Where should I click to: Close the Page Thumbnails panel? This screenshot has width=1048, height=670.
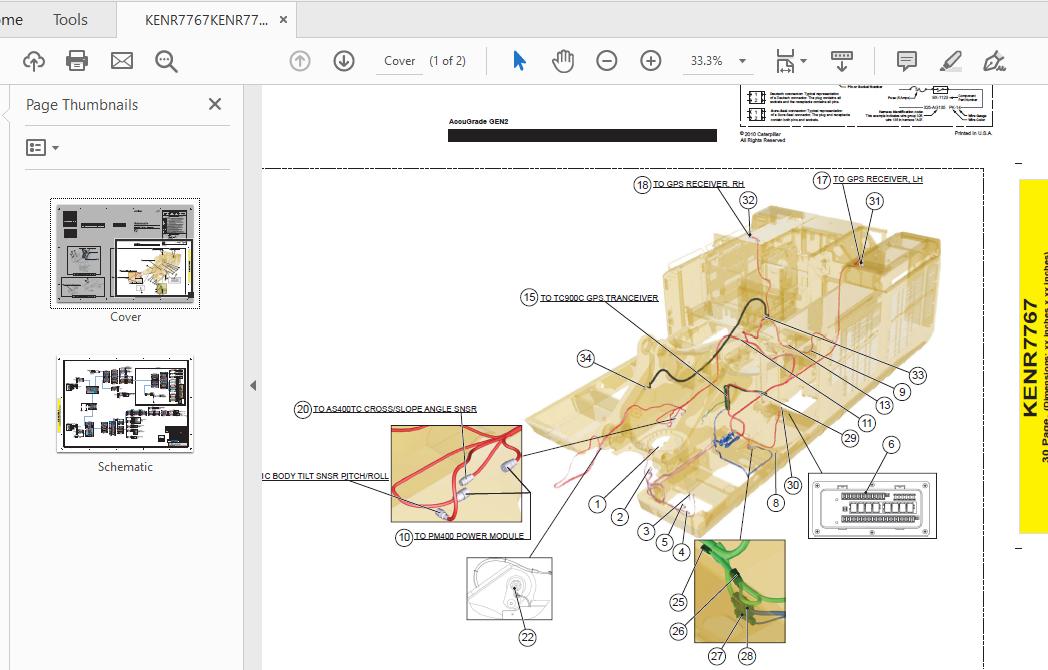pos(214,104)
